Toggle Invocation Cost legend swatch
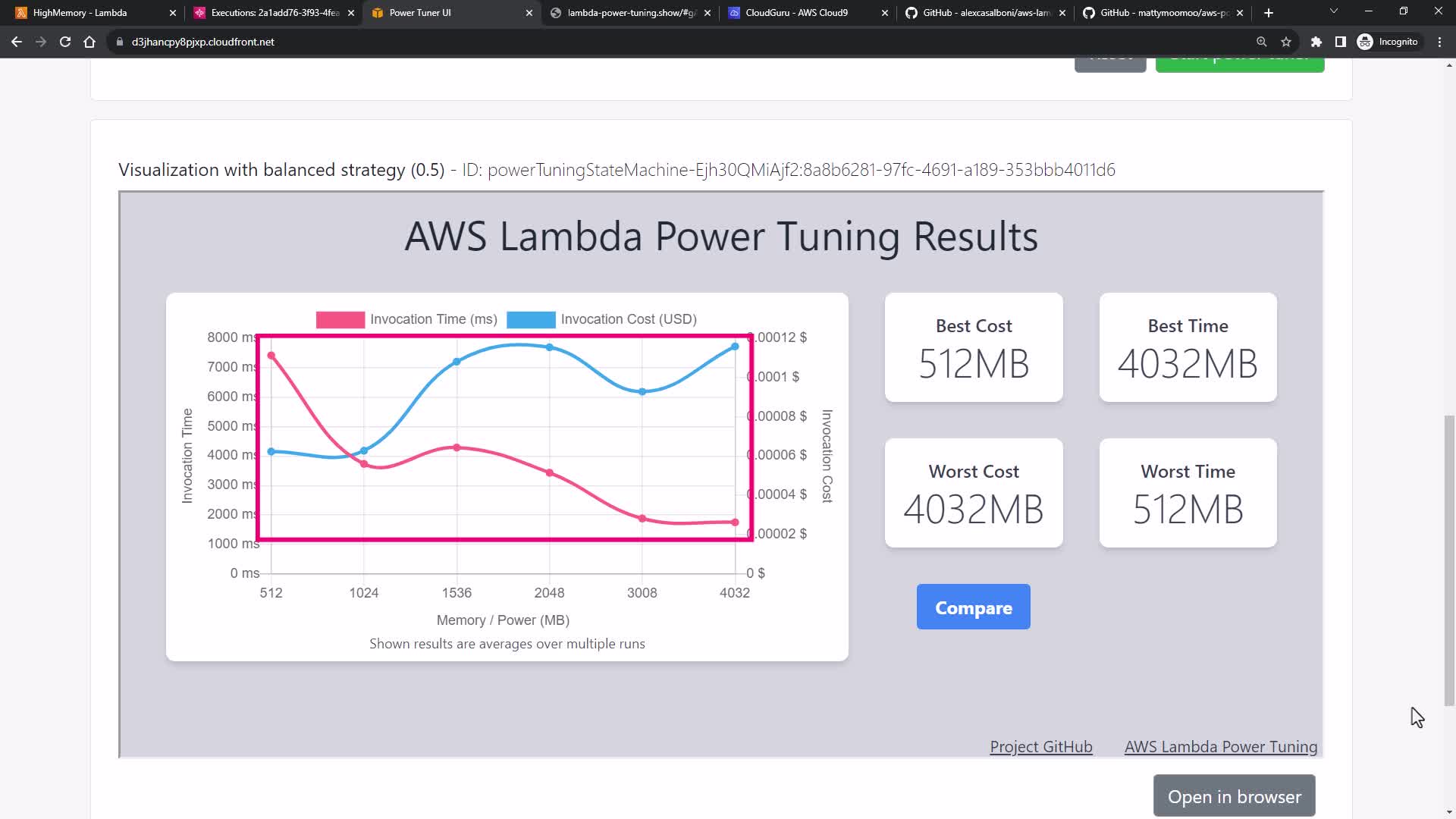The width and height of the screenshot is (1456, 819). coord(531,319)
